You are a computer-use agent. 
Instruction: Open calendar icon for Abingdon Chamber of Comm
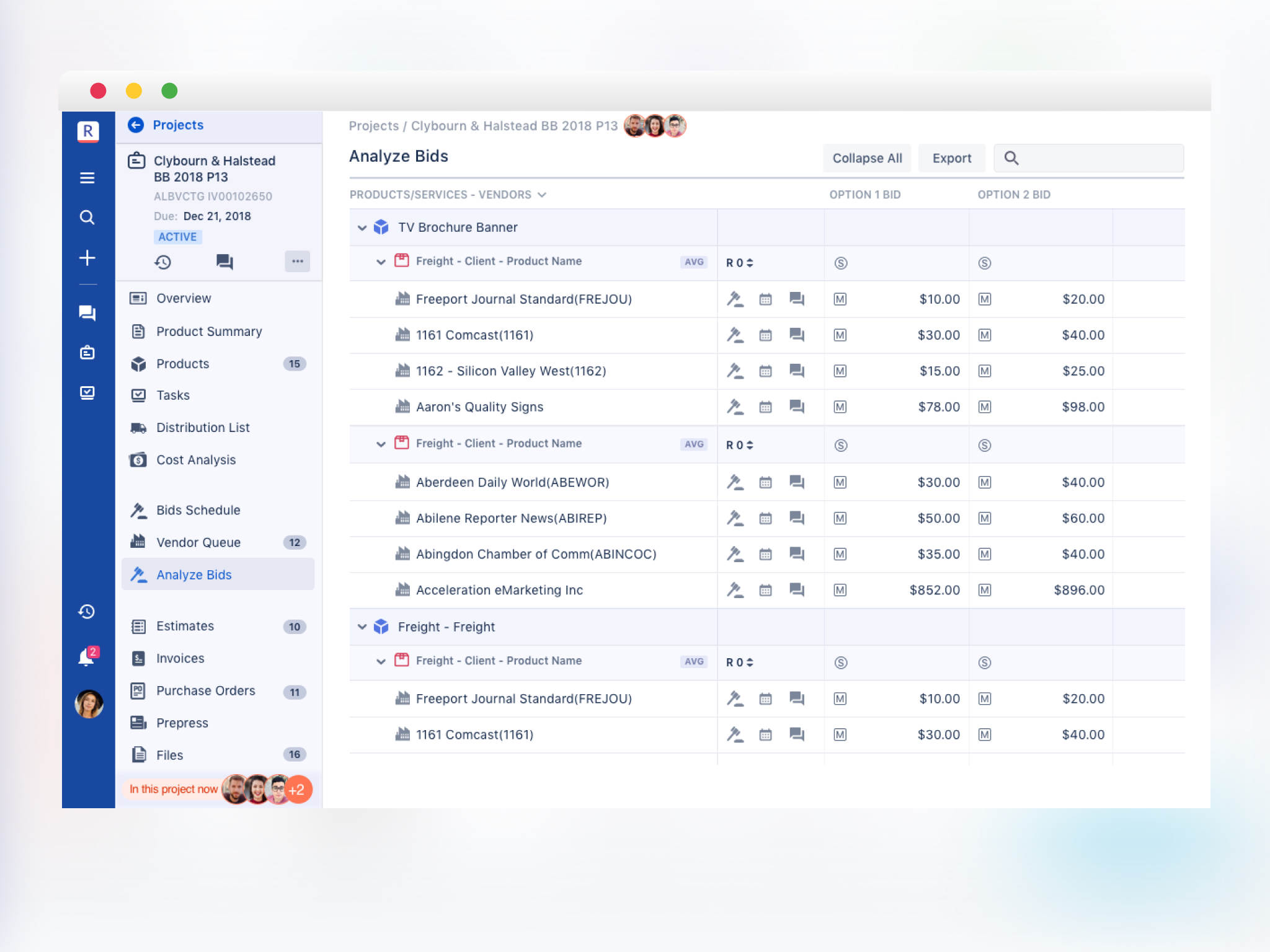point(766,555)
